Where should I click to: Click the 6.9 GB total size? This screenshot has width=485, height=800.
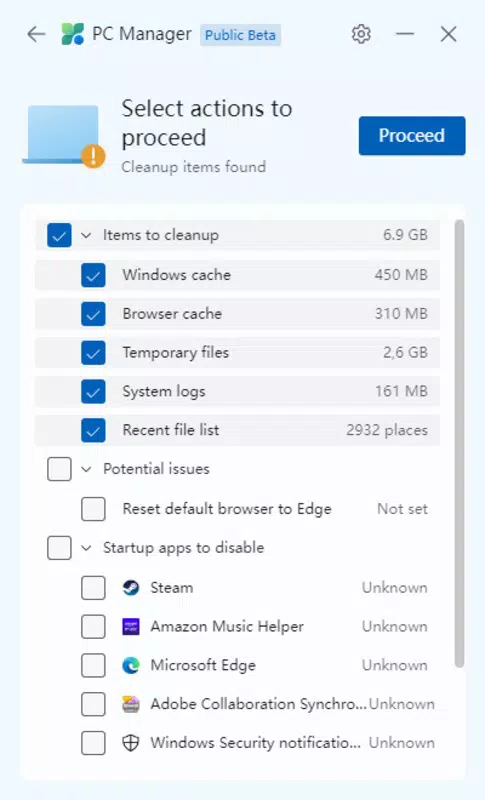[x=405, y=235]
